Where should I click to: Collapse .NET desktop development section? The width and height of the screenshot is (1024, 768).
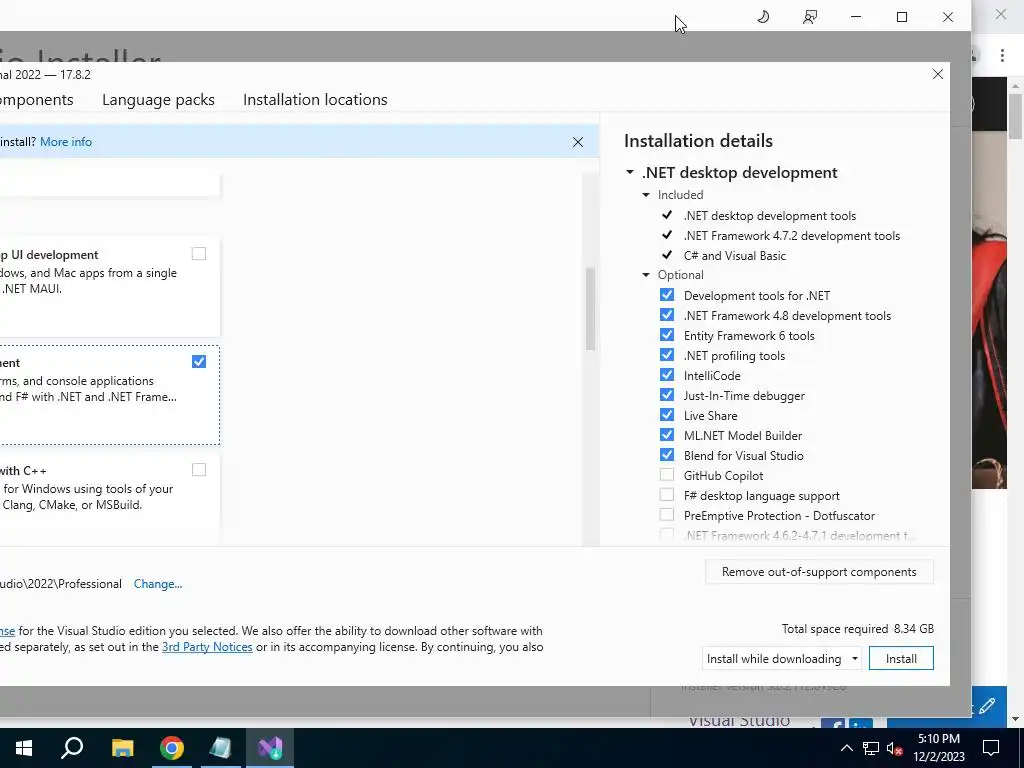(630, 172)
